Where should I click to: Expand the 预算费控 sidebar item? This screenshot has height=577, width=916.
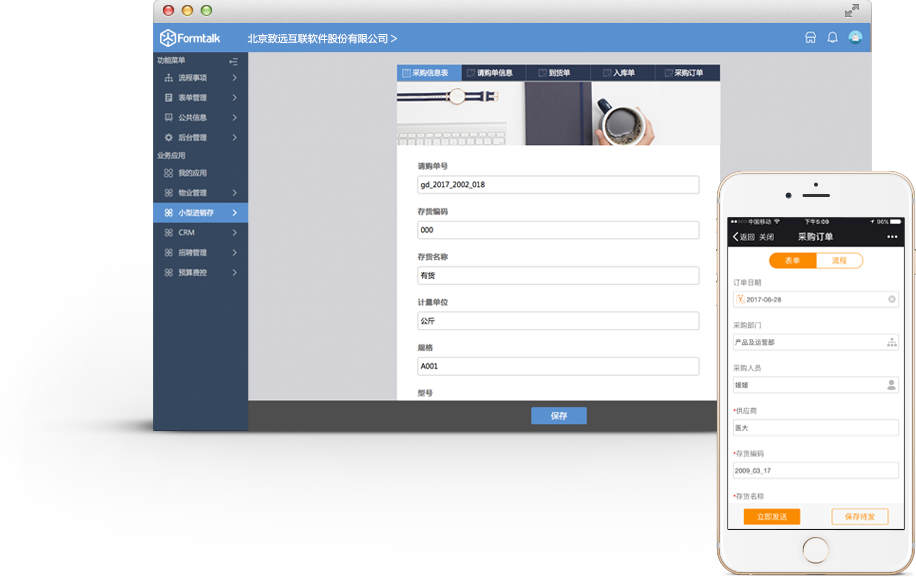point(200,272)
